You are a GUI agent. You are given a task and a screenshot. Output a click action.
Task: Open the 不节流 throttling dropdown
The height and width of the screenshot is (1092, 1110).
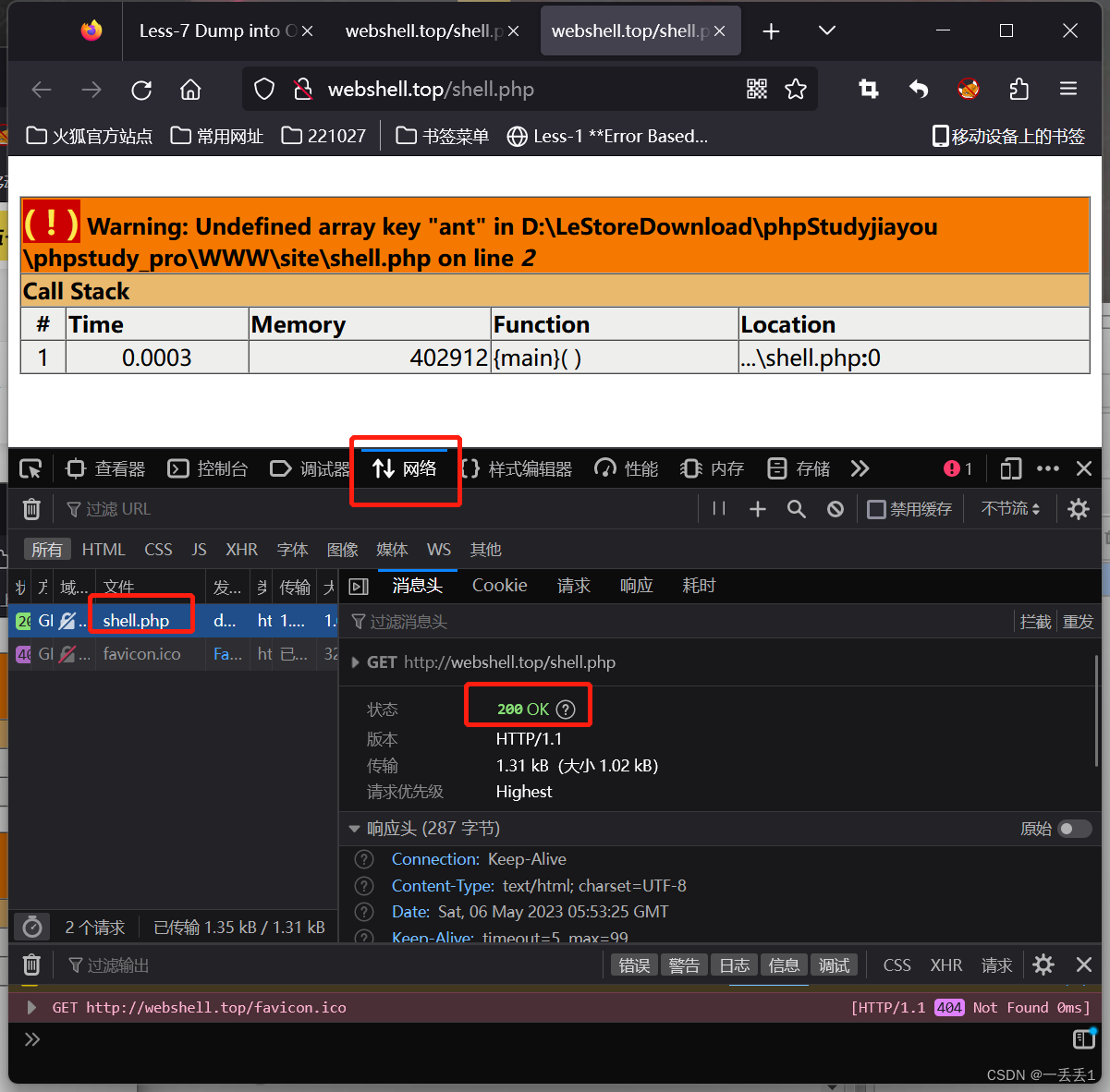(1009, 508)
